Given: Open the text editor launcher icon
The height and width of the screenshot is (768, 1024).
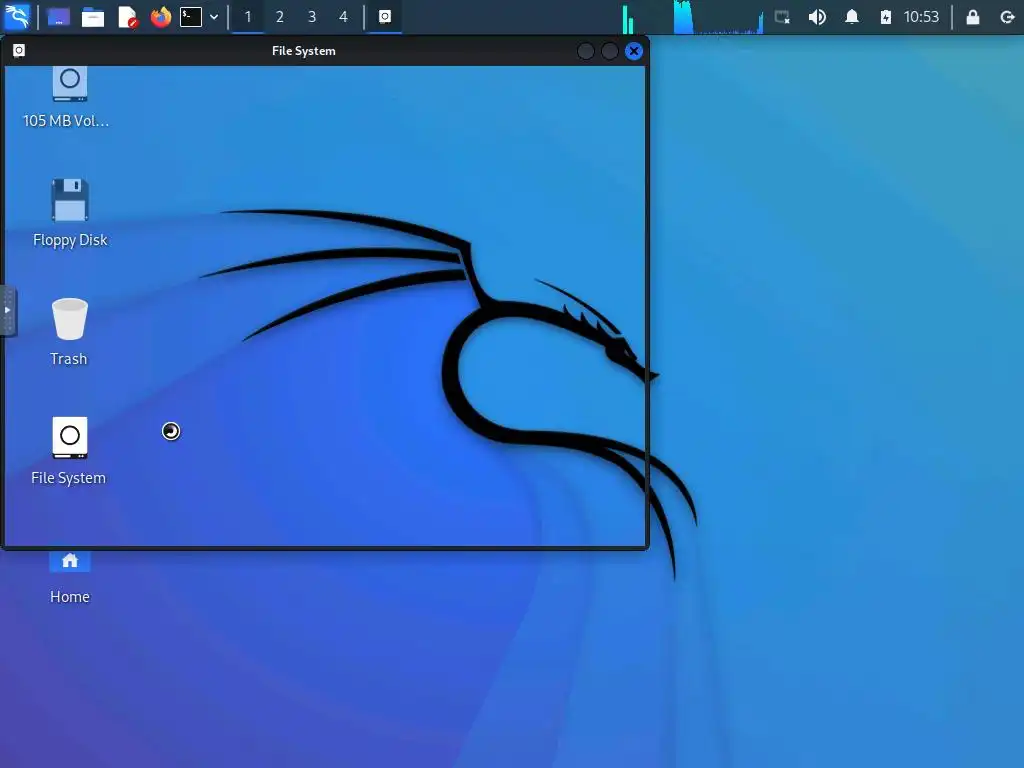Looking at the screenshot, I should (x=127, y=17).
